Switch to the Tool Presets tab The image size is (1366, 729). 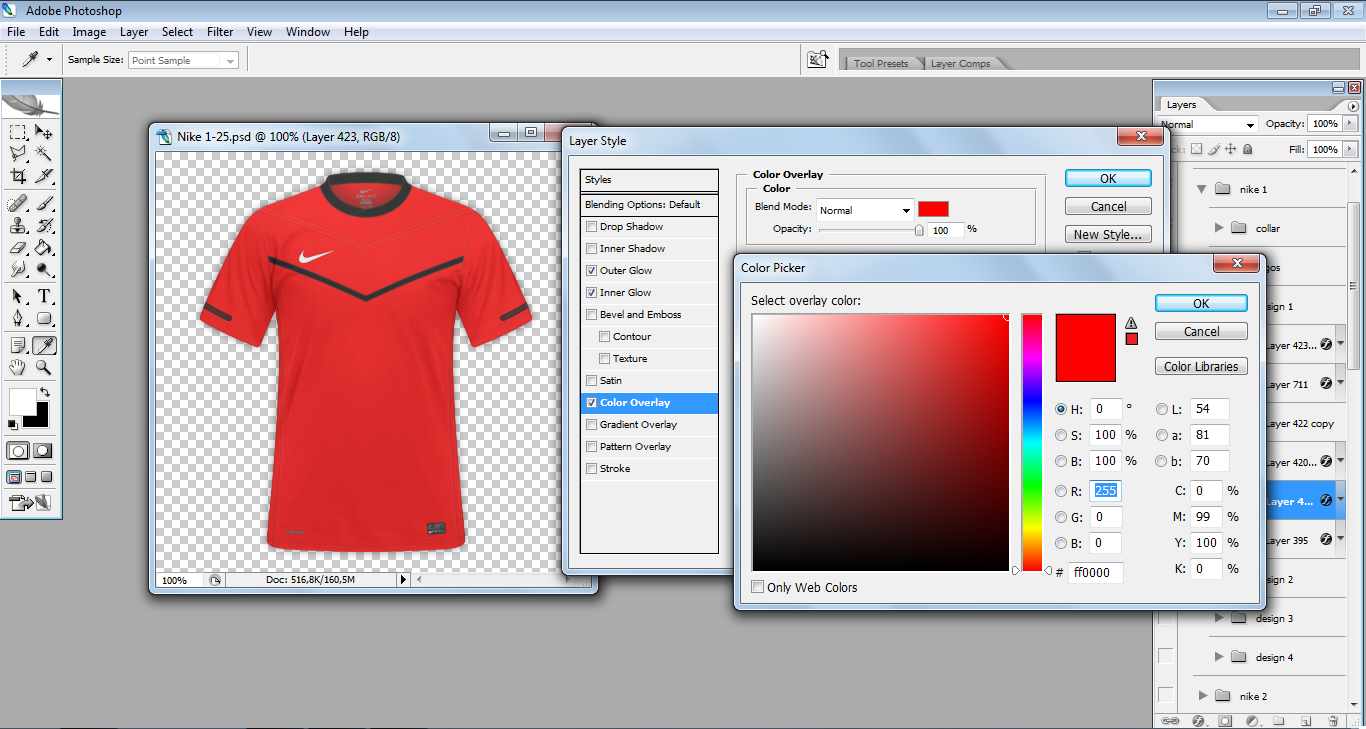[881, 63]
